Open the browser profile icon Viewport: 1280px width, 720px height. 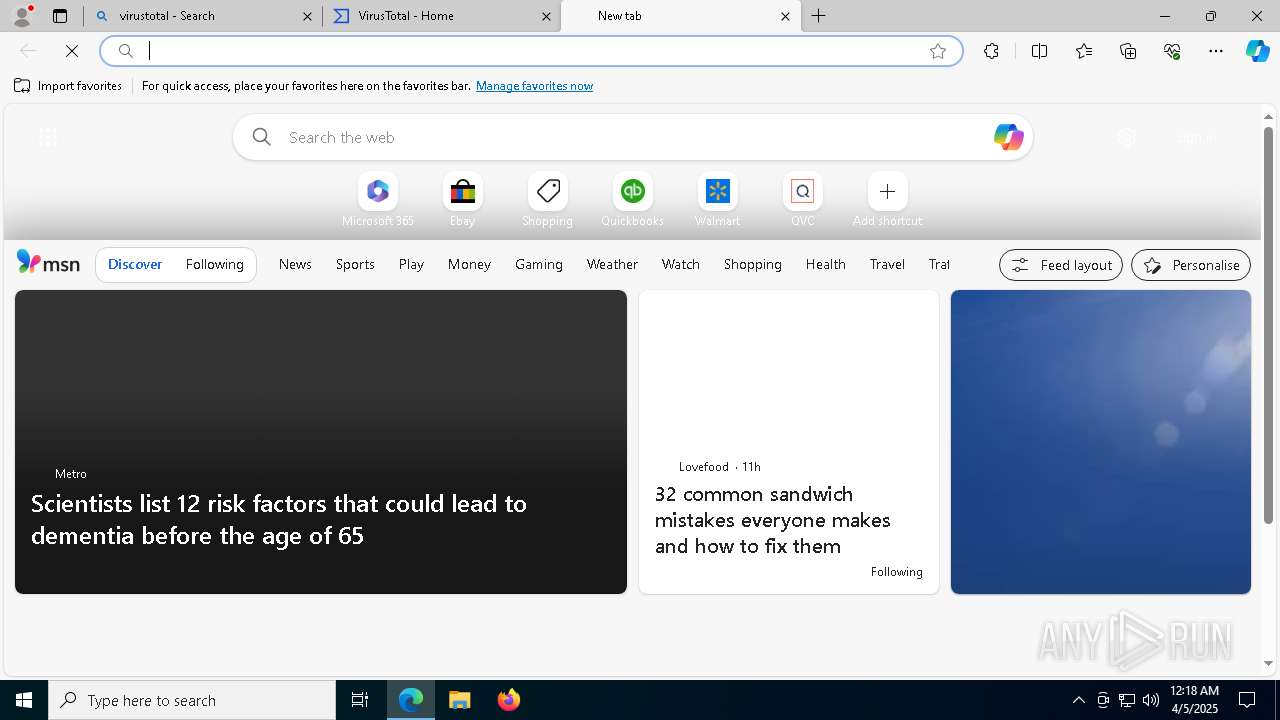[22, 16]
